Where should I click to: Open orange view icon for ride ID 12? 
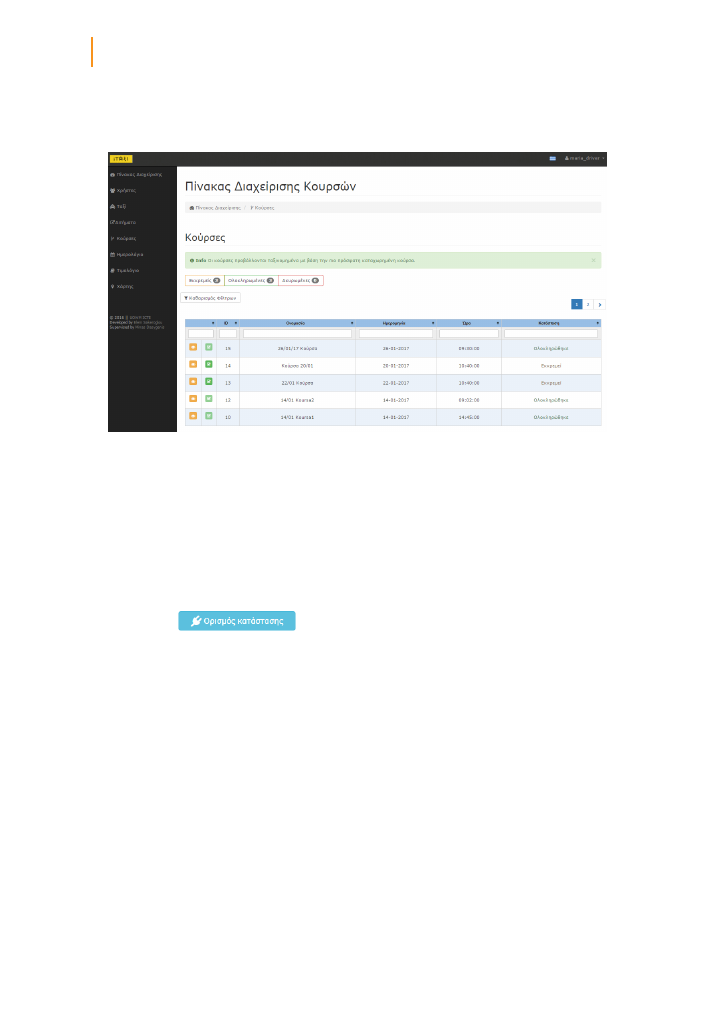tap(193, 399)
